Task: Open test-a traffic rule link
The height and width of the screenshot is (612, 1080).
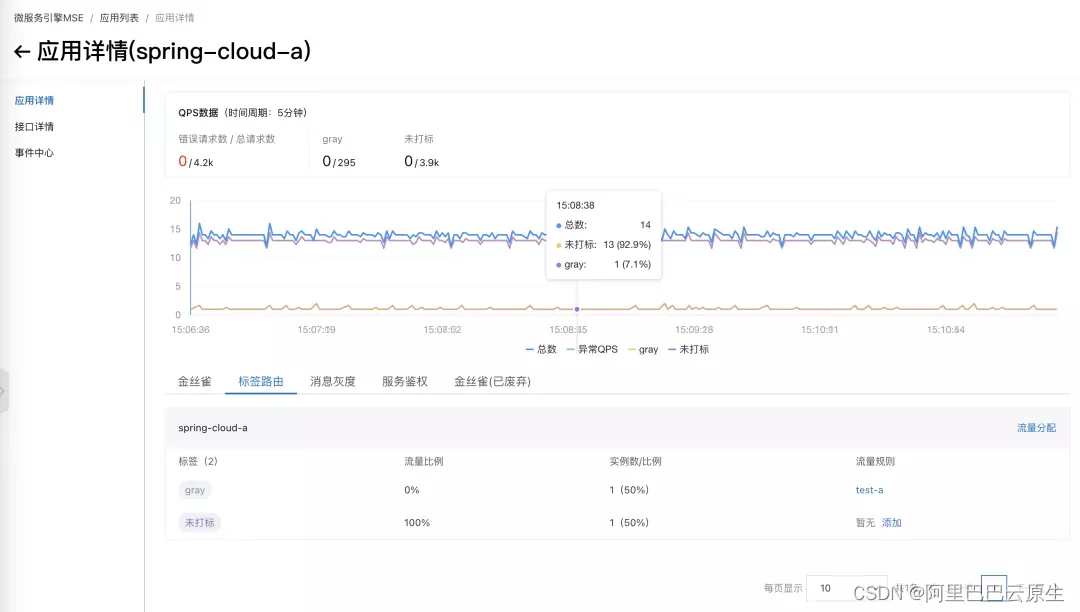Action: point(869,490)
